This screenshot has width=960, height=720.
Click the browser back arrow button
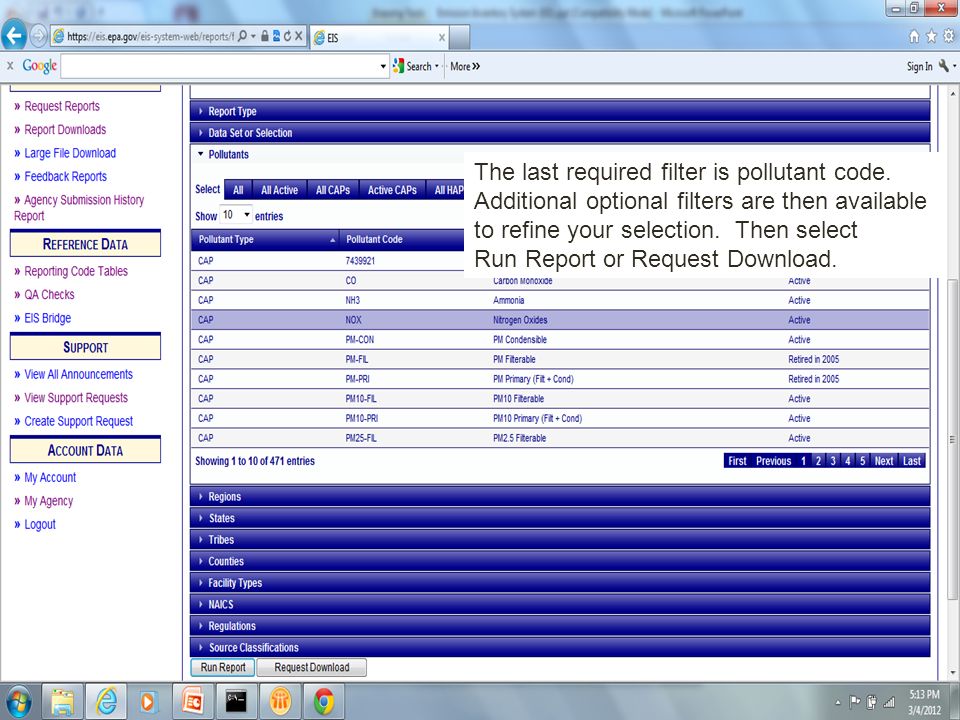point(13,36)
